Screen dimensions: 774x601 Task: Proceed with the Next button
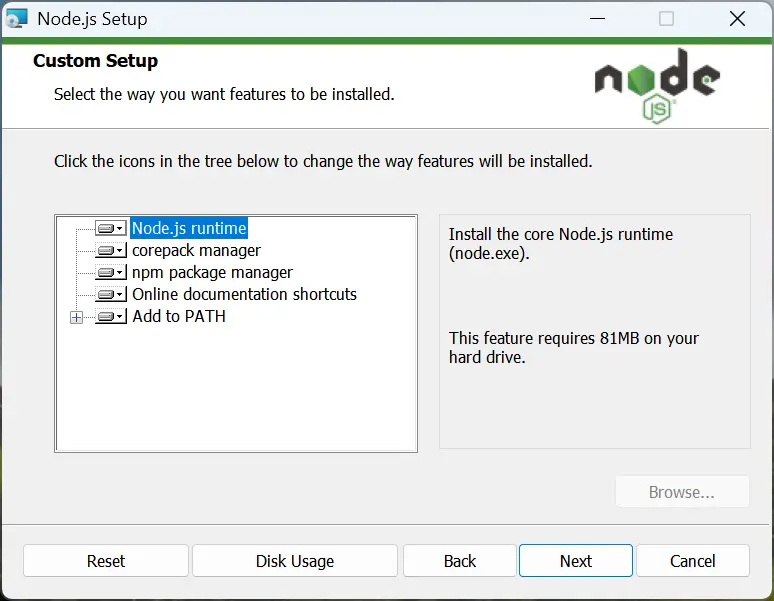[576, 561]
